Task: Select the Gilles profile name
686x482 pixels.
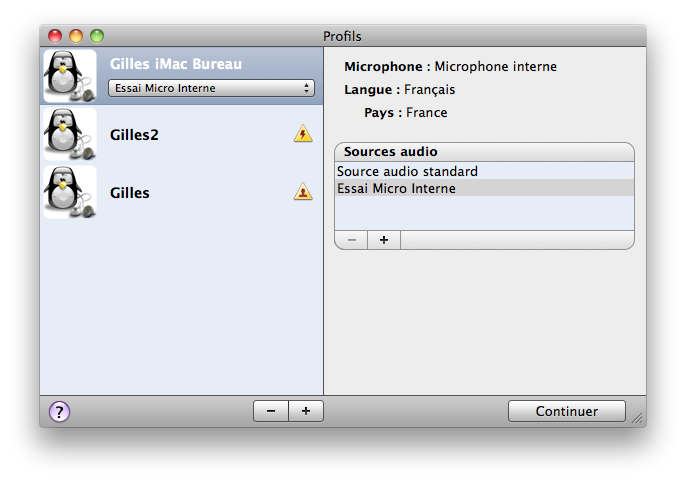Action: (130, 192)
